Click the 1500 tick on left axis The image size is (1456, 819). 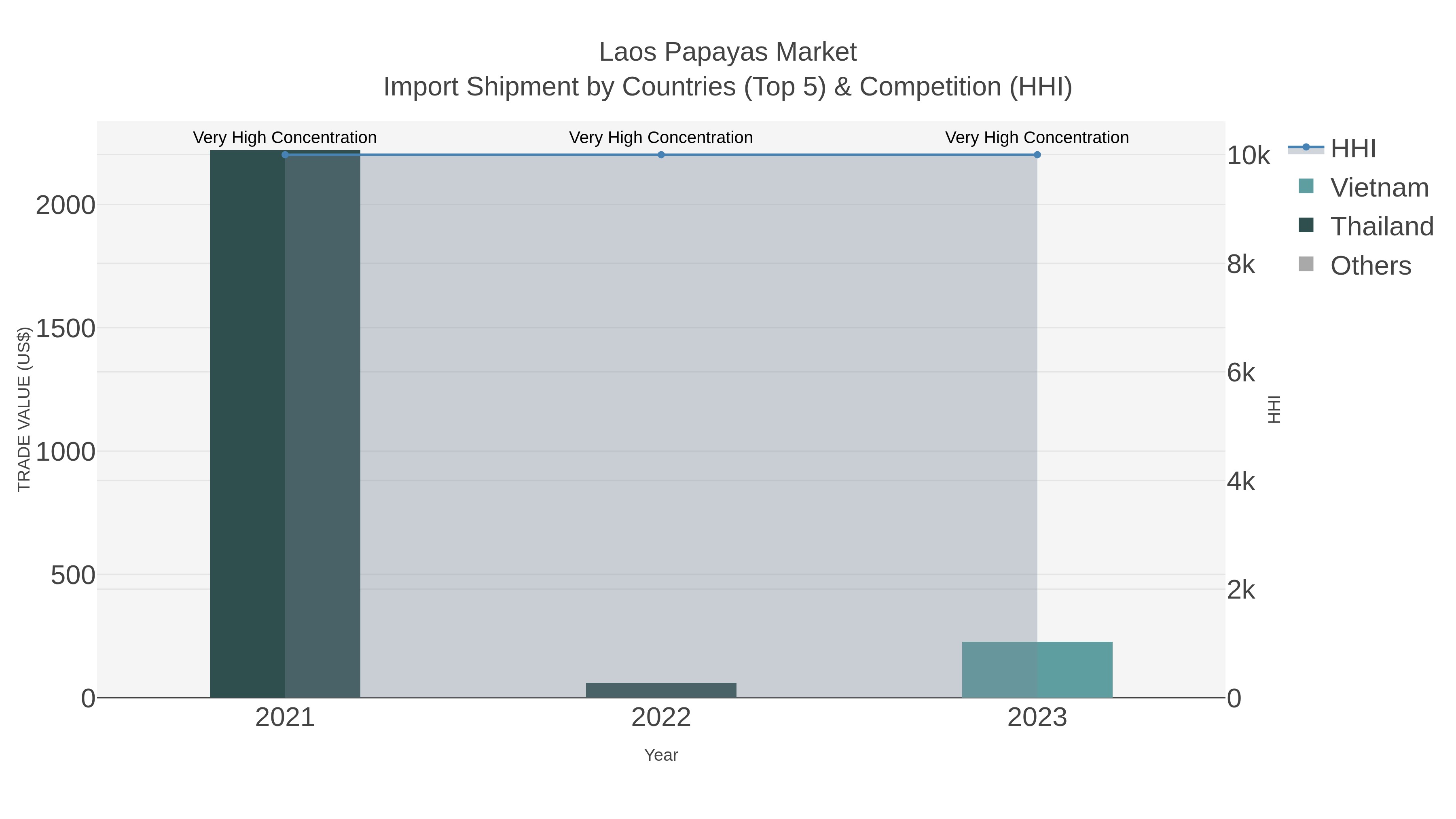click(66, 328)
